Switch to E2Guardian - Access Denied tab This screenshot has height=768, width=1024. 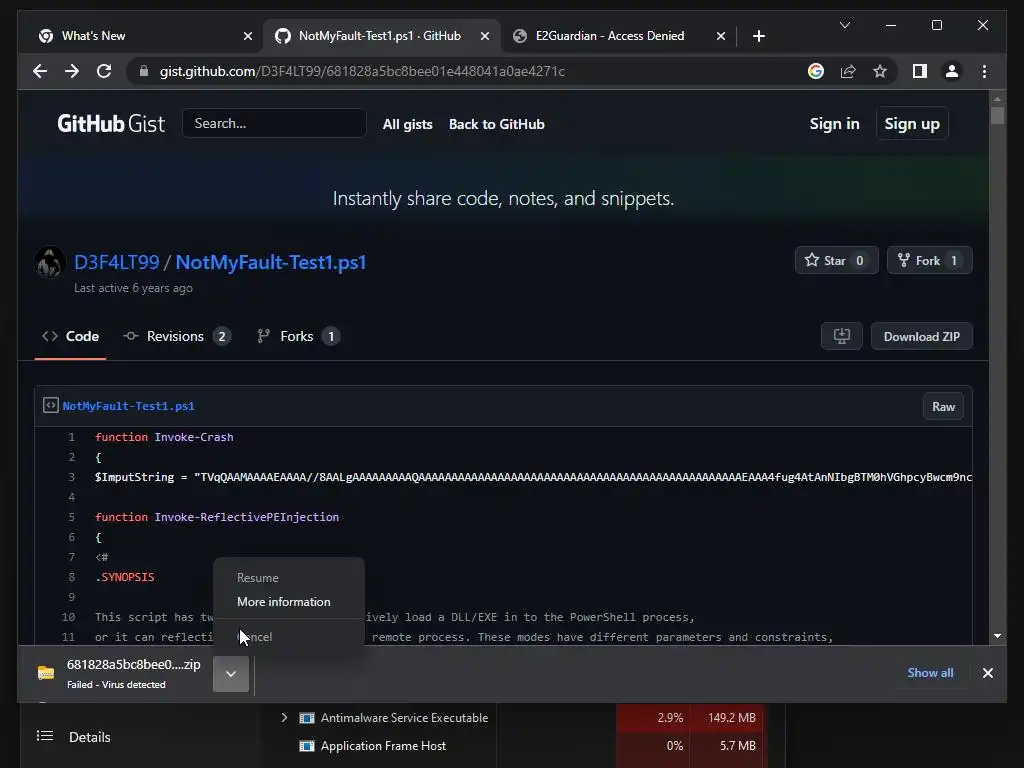click(x=617, y=36)
